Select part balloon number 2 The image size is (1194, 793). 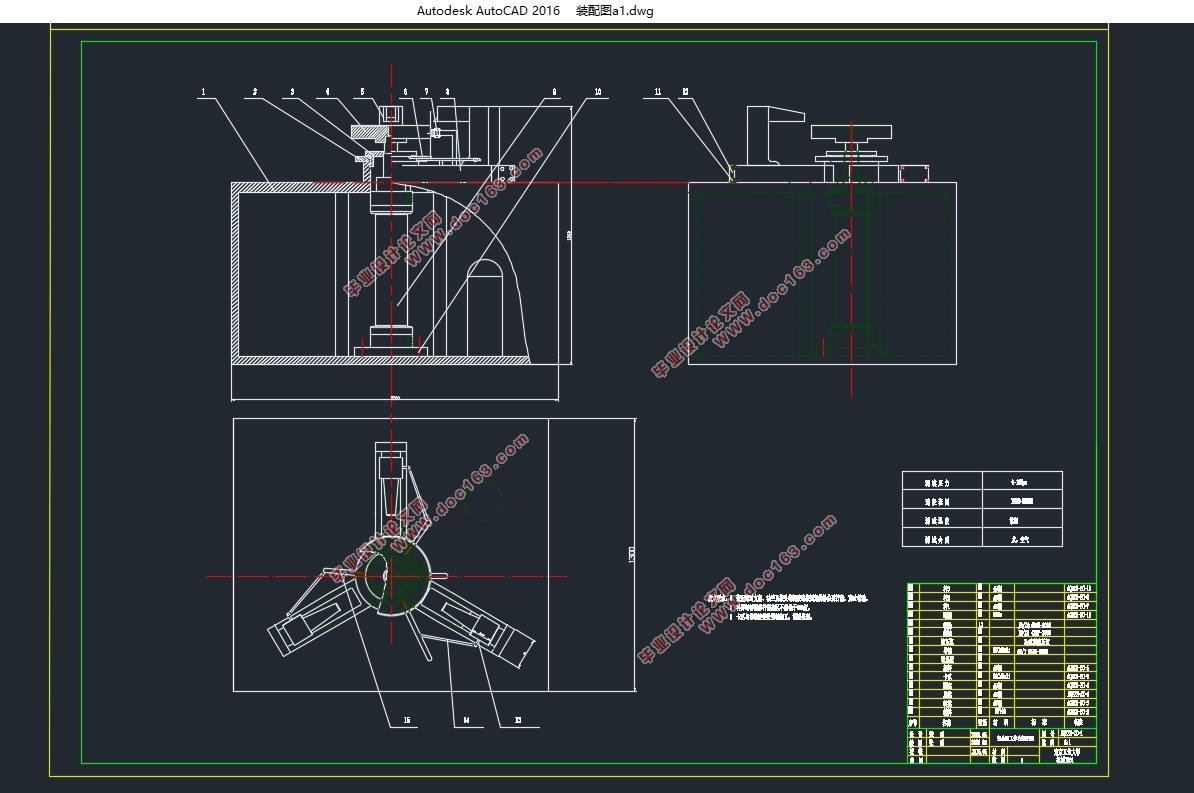(x=254, y=91)
